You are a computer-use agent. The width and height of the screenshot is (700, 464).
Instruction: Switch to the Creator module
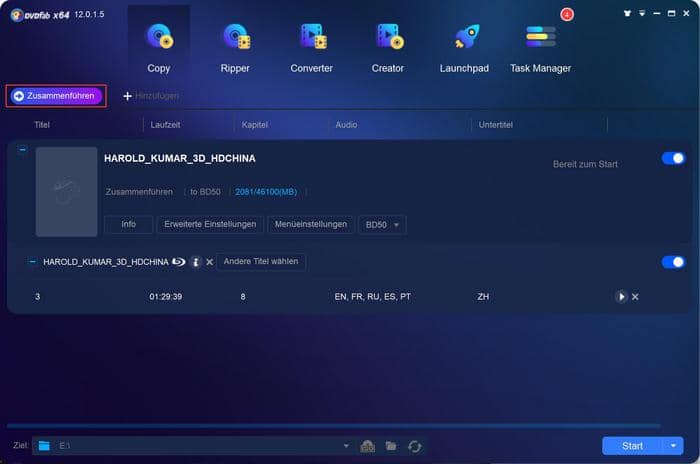pos(388,48)
